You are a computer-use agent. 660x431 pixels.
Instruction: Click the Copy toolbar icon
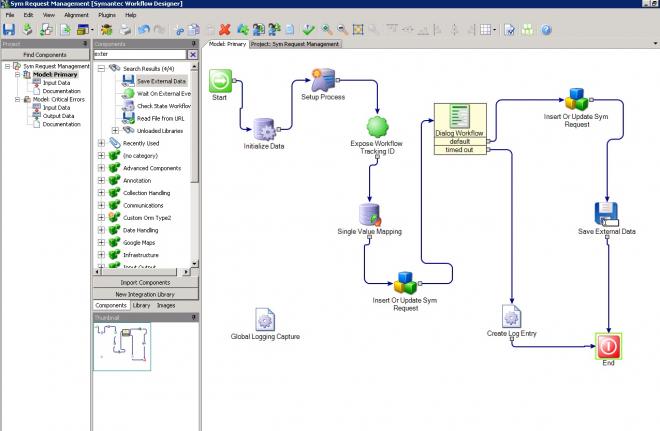click(x=194, y=30)
